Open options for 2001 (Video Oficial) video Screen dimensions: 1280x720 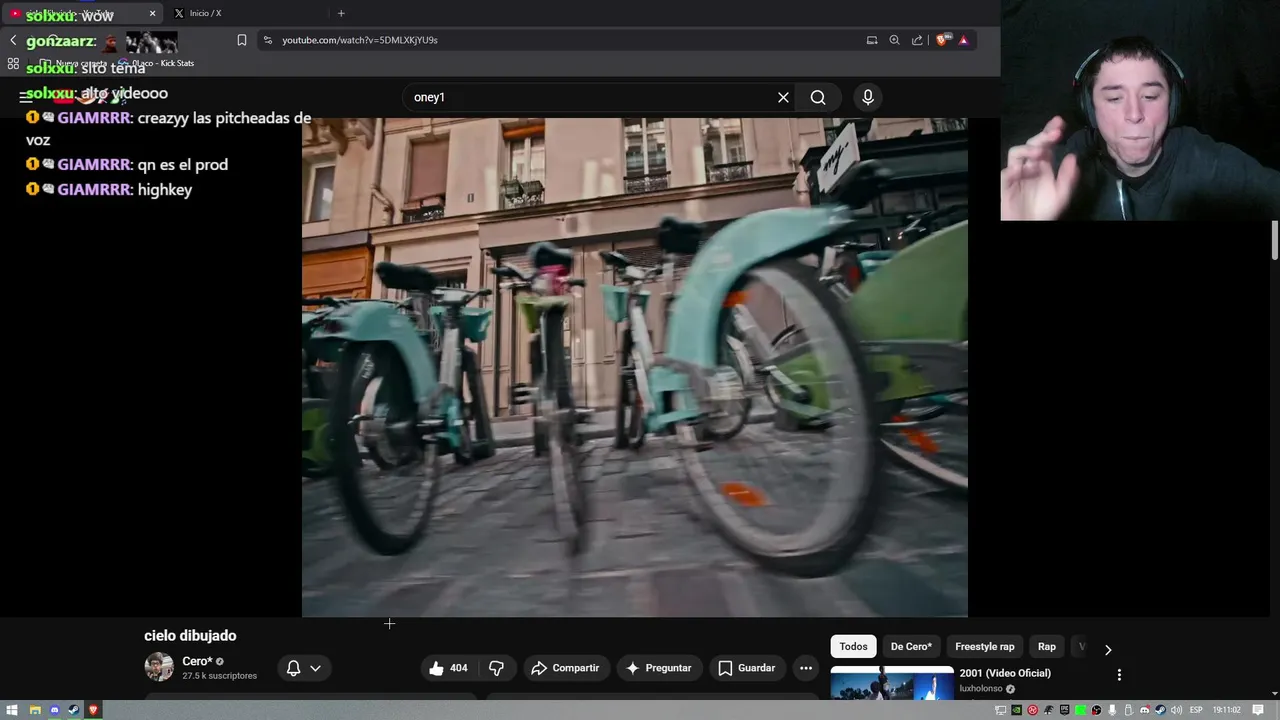[1119, 675]
